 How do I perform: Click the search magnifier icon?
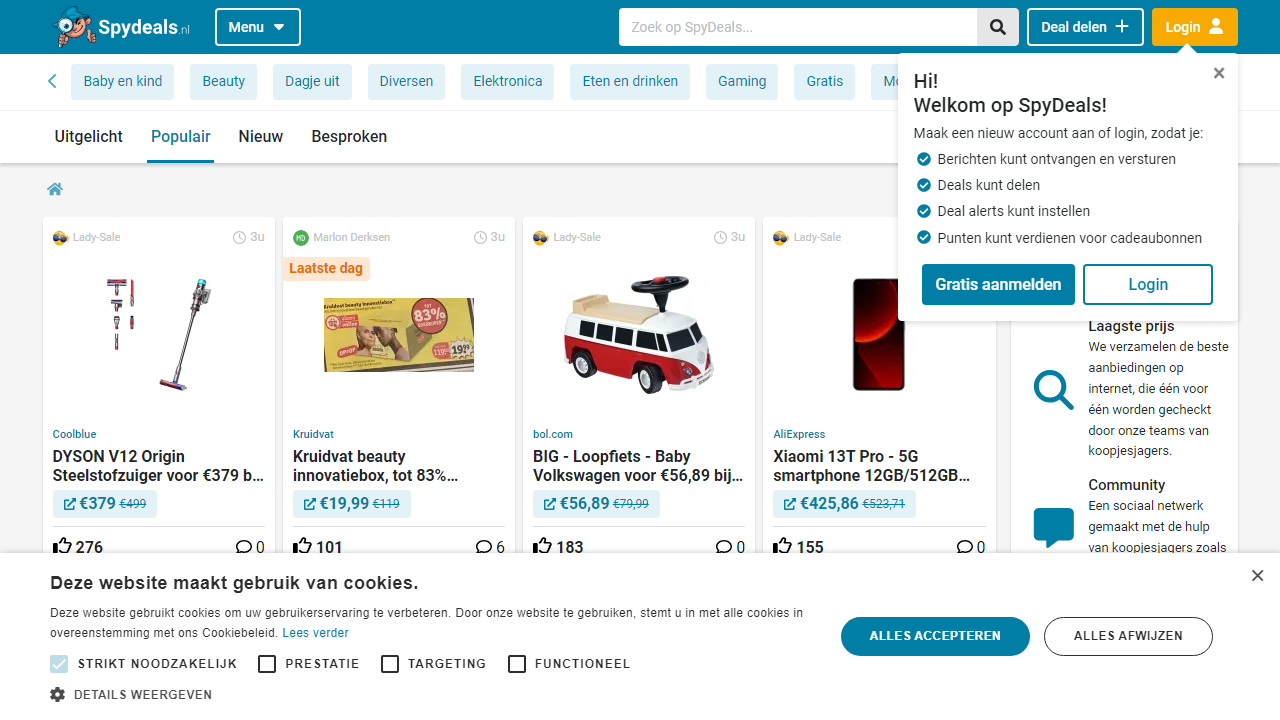tap(997, 26)
